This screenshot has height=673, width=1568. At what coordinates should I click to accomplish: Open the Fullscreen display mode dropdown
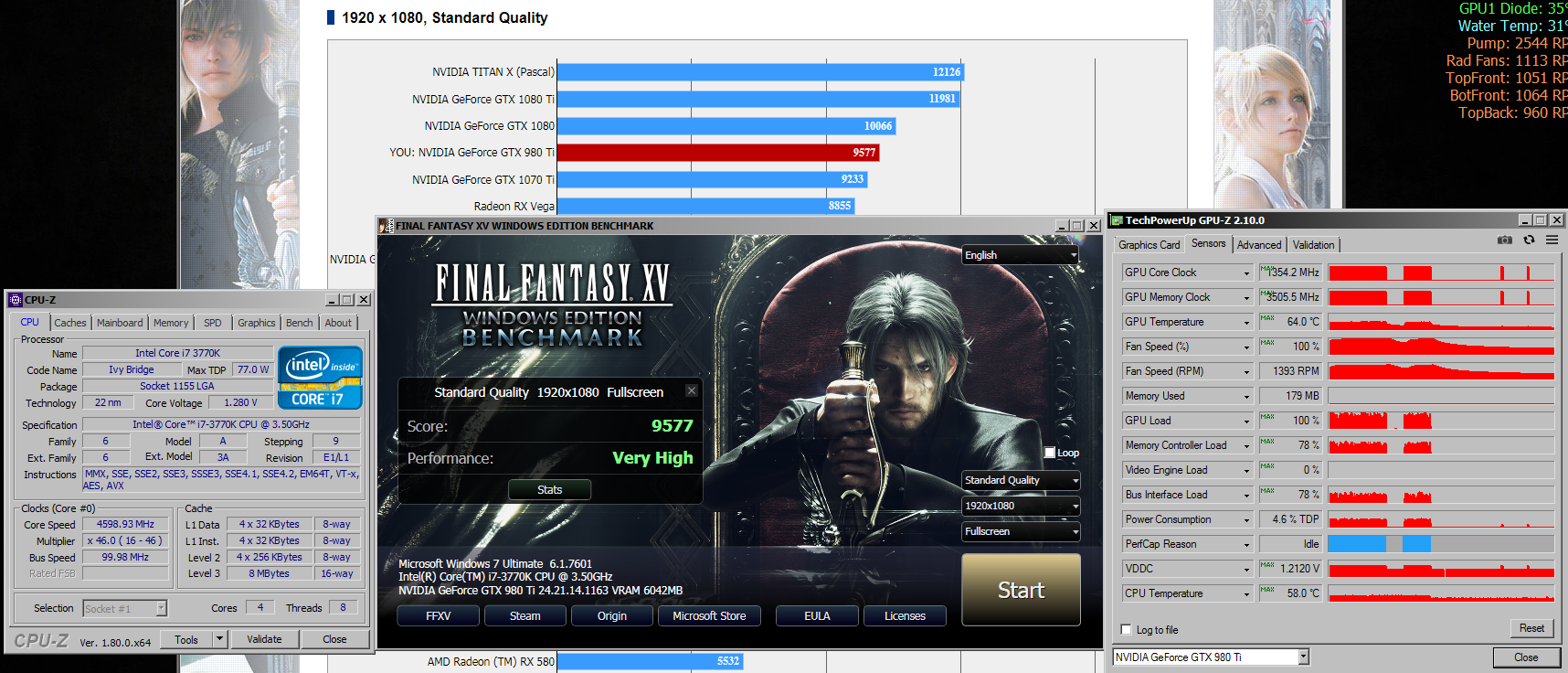(x=1022, y=531)
